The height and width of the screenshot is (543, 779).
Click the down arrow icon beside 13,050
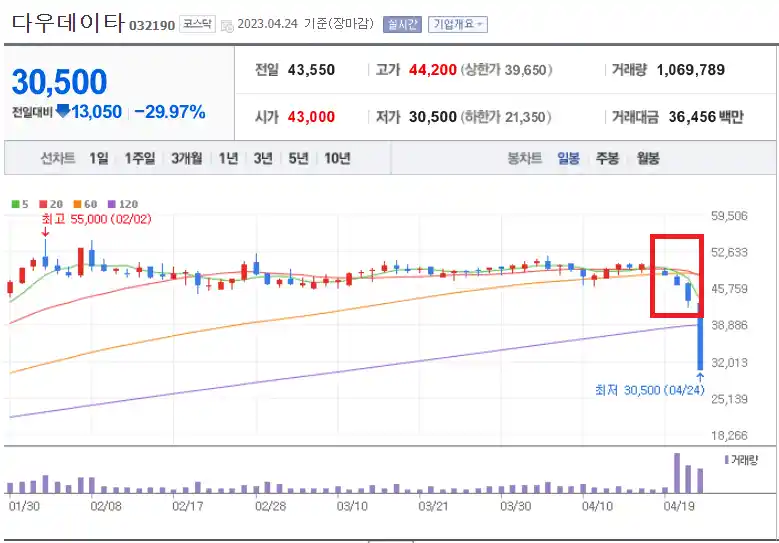63,111
